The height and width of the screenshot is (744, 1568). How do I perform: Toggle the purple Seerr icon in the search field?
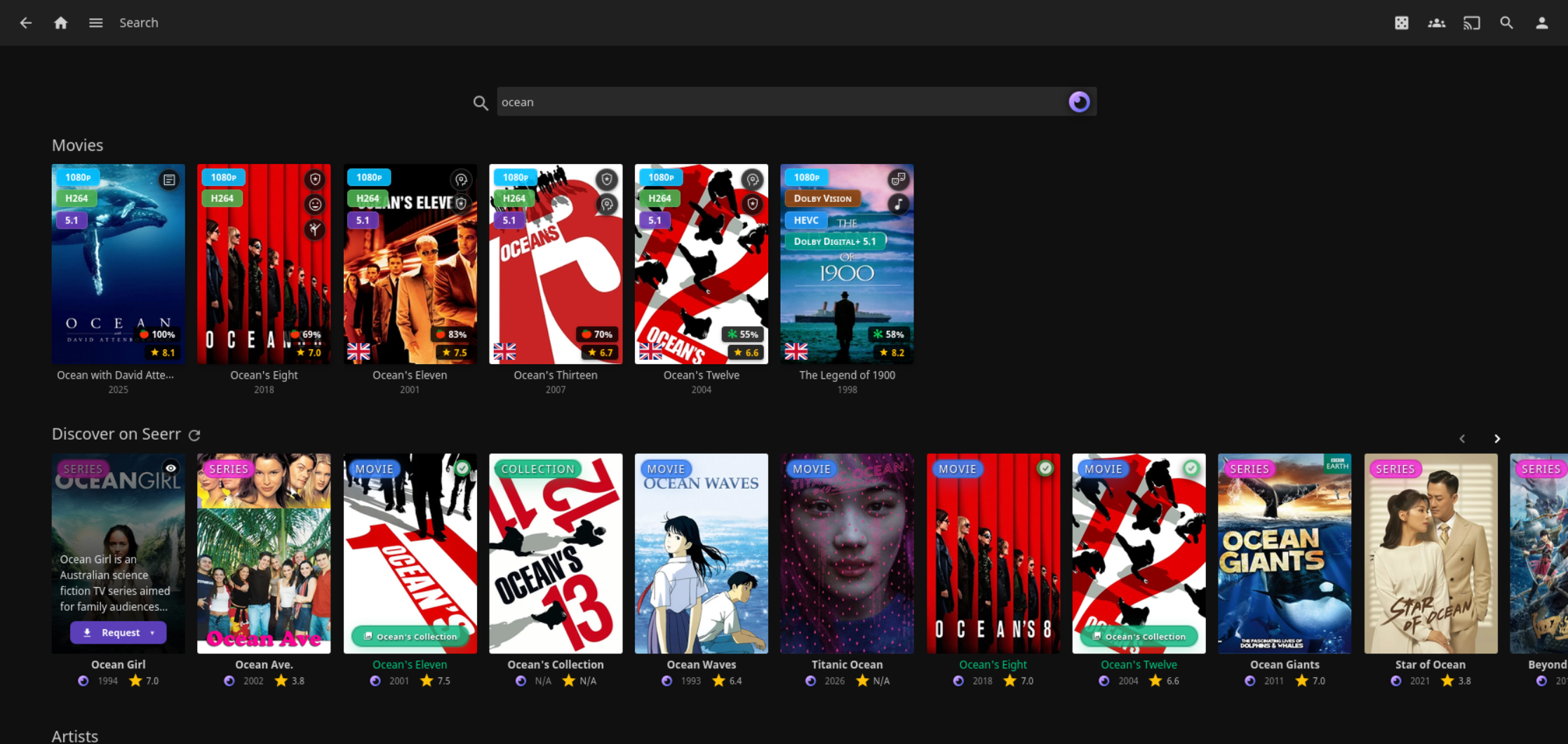pos(1079,102)
